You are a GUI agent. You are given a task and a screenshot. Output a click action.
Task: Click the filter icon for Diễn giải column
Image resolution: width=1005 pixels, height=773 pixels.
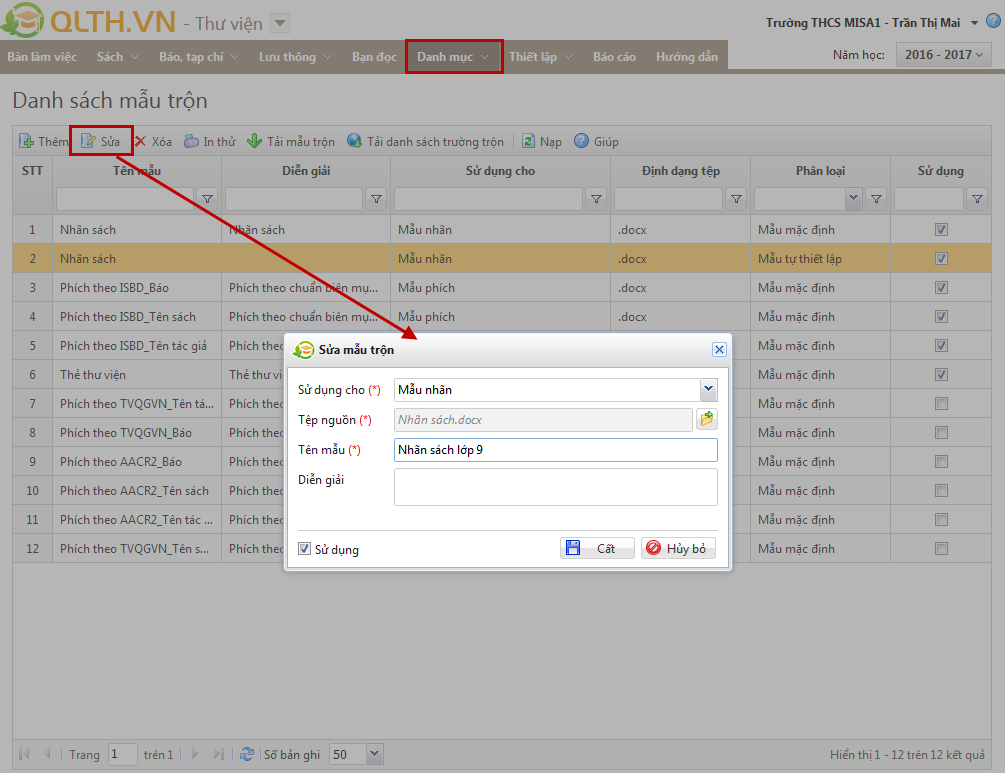[x=377, y=199]
